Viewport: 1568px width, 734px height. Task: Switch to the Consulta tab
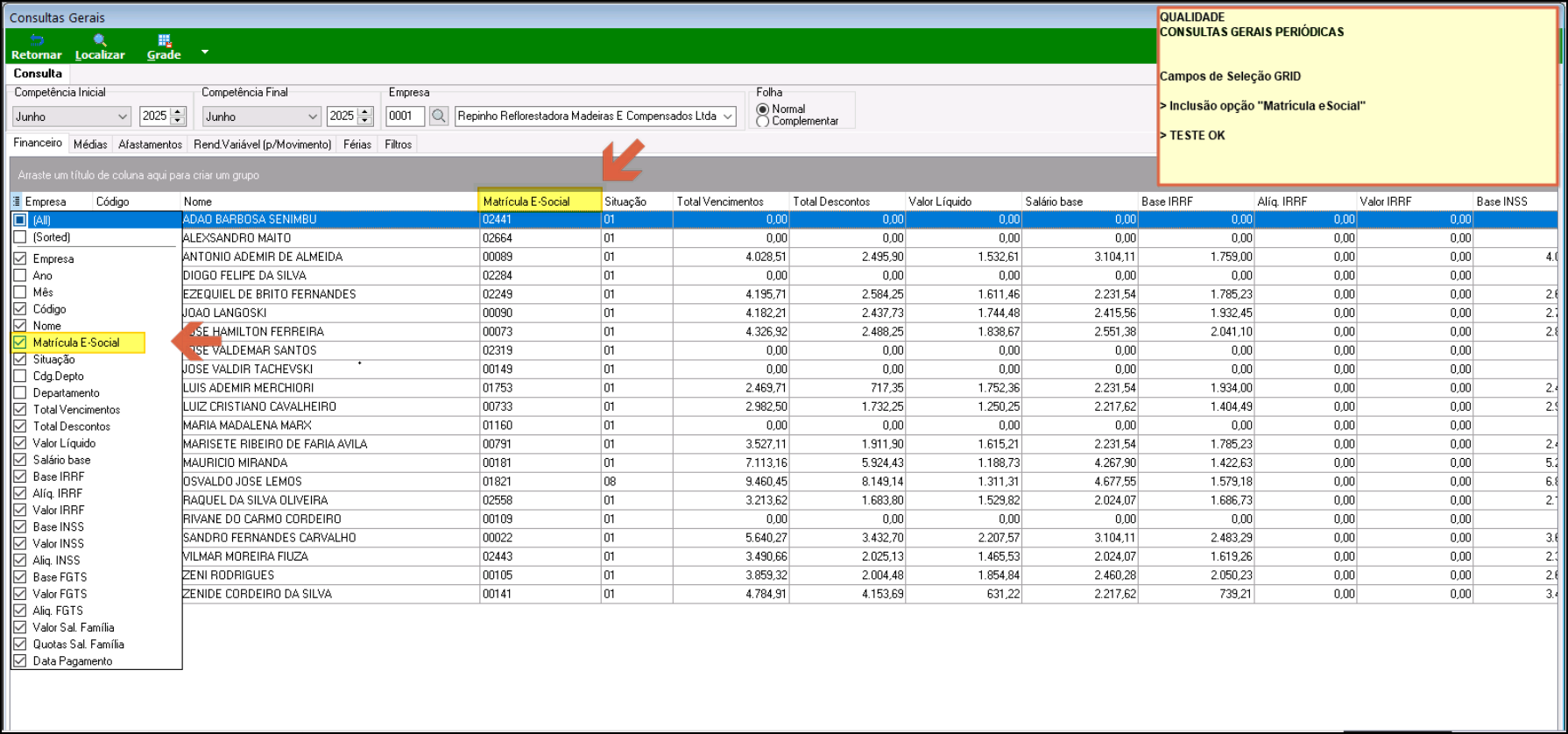pos(38,74)
